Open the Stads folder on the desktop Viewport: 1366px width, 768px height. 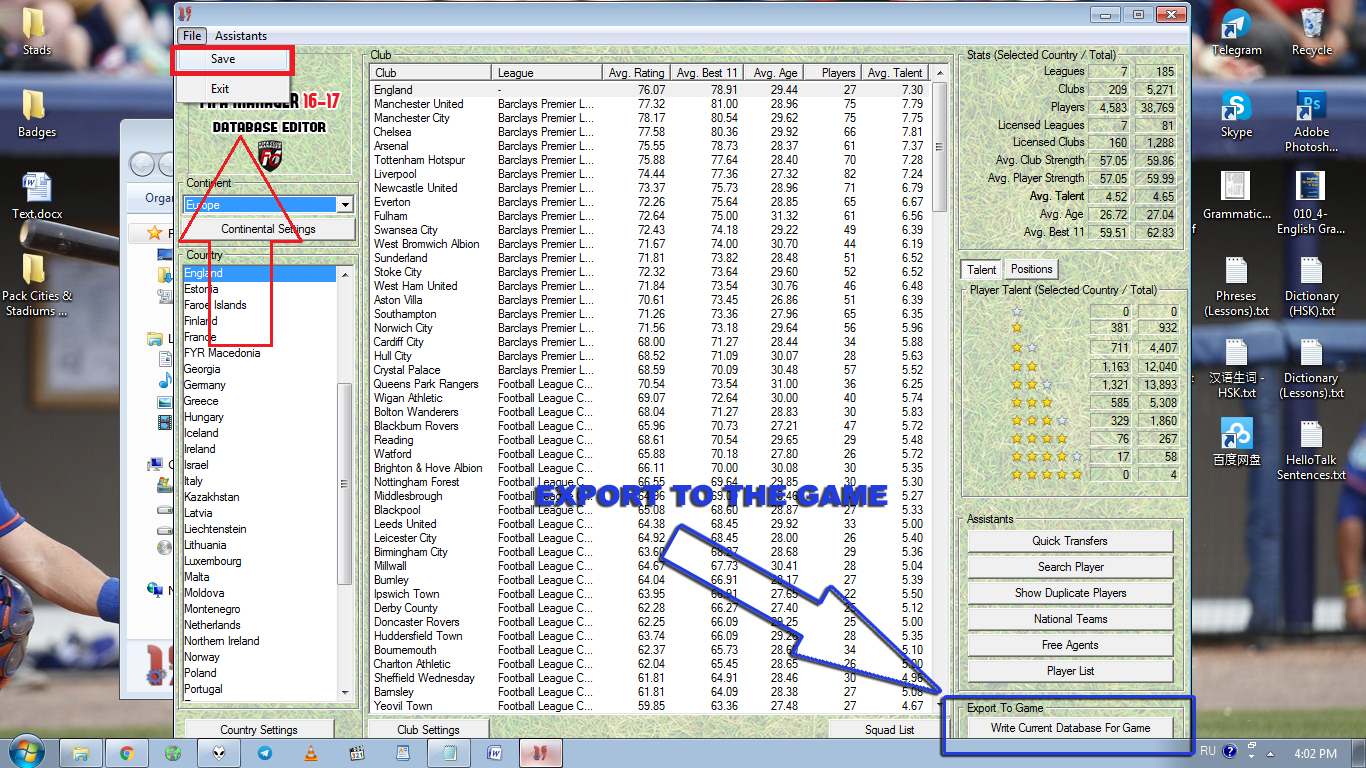(36, 32)
